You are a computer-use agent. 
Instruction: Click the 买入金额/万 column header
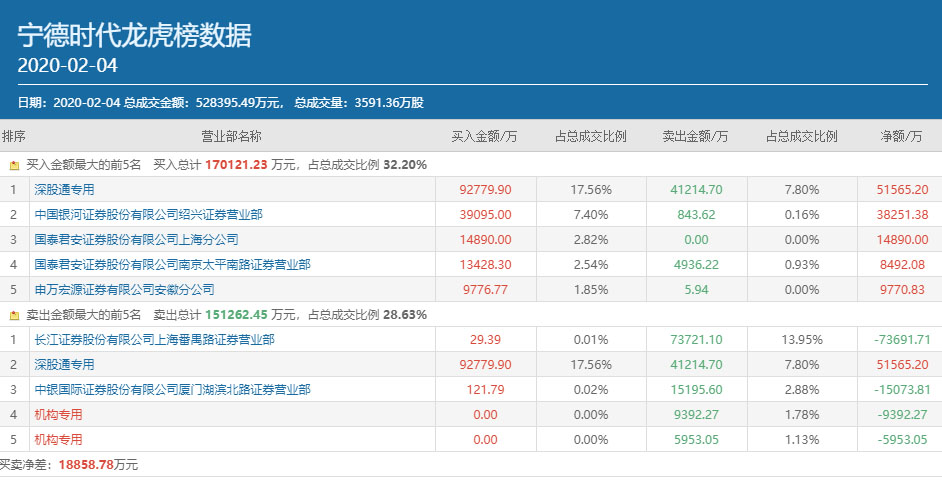[x=485, y=136]
